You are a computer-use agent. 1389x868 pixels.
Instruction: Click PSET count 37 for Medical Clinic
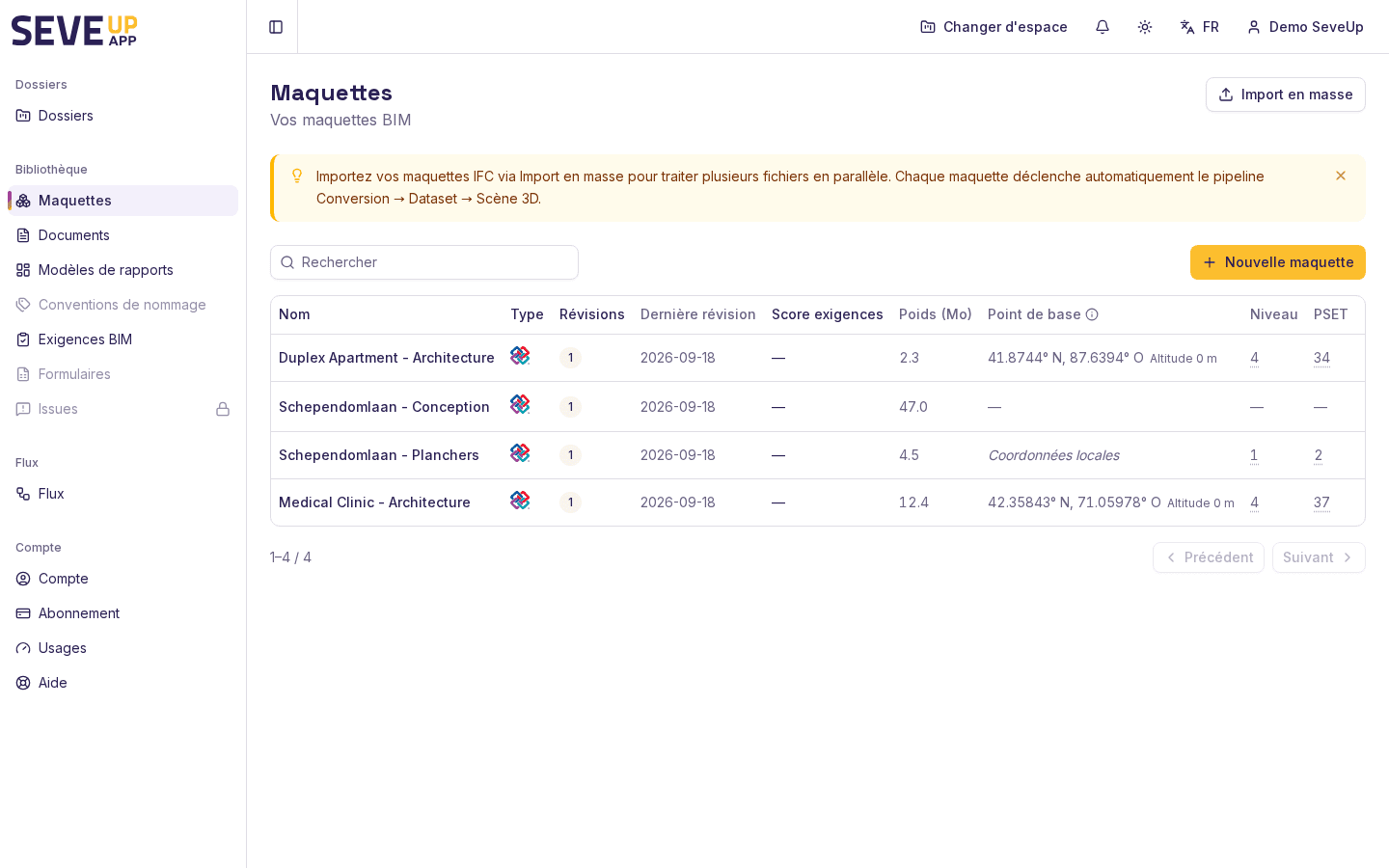1321,502
